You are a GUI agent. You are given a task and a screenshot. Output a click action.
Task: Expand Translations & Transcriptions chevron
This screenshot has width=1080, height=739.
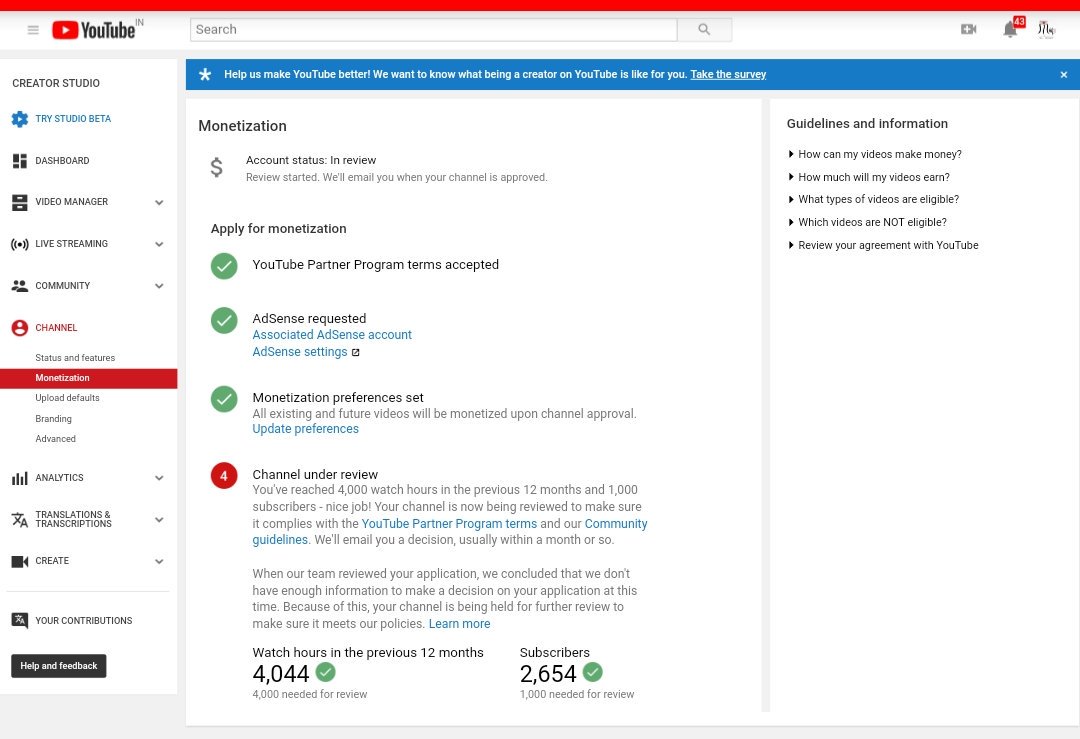click(x=159, y=520)
